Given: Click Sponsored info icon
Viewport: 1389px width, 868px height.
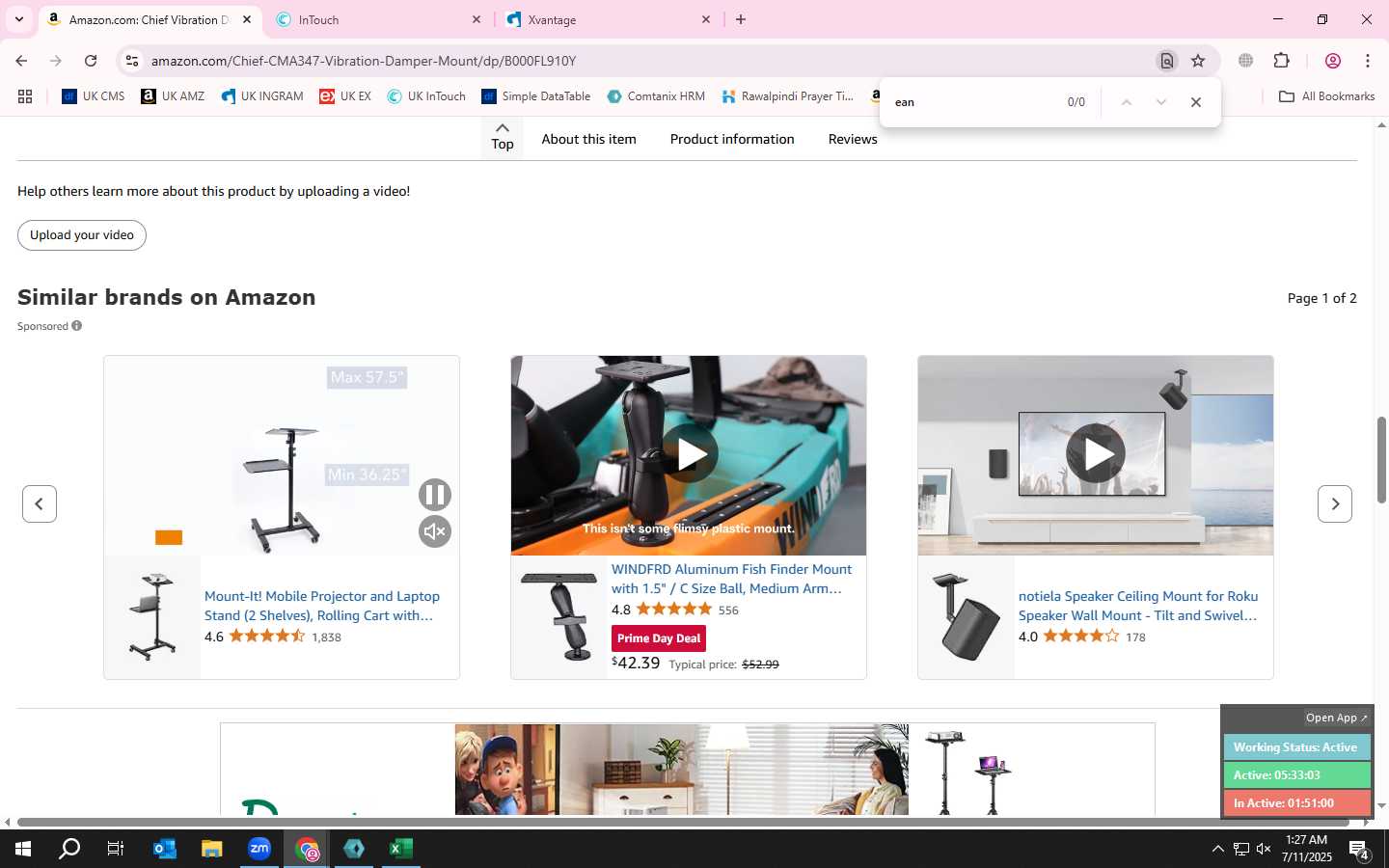Looking at the screenshot, I should point(76,326).
